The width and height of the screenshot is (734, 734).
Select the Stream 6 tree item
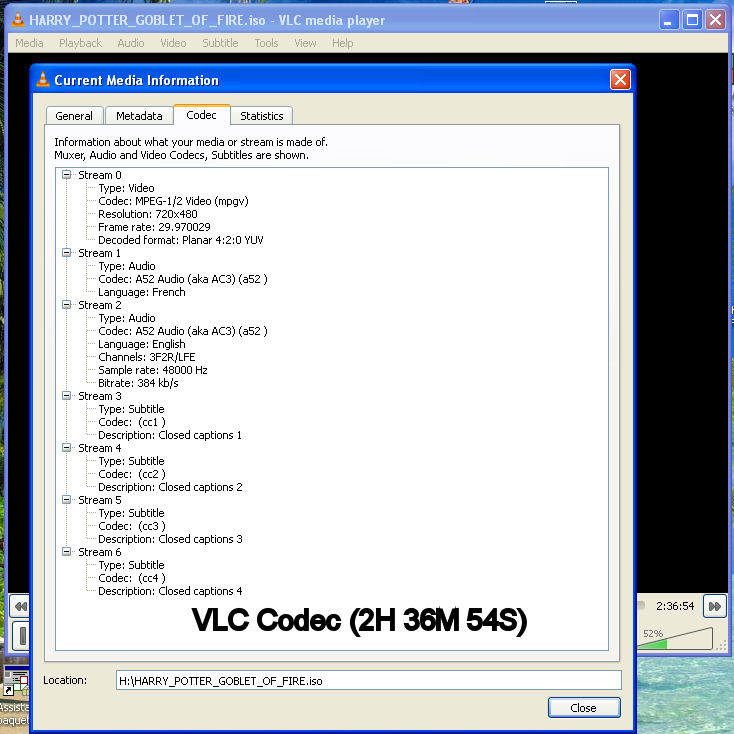click(100, 552)
